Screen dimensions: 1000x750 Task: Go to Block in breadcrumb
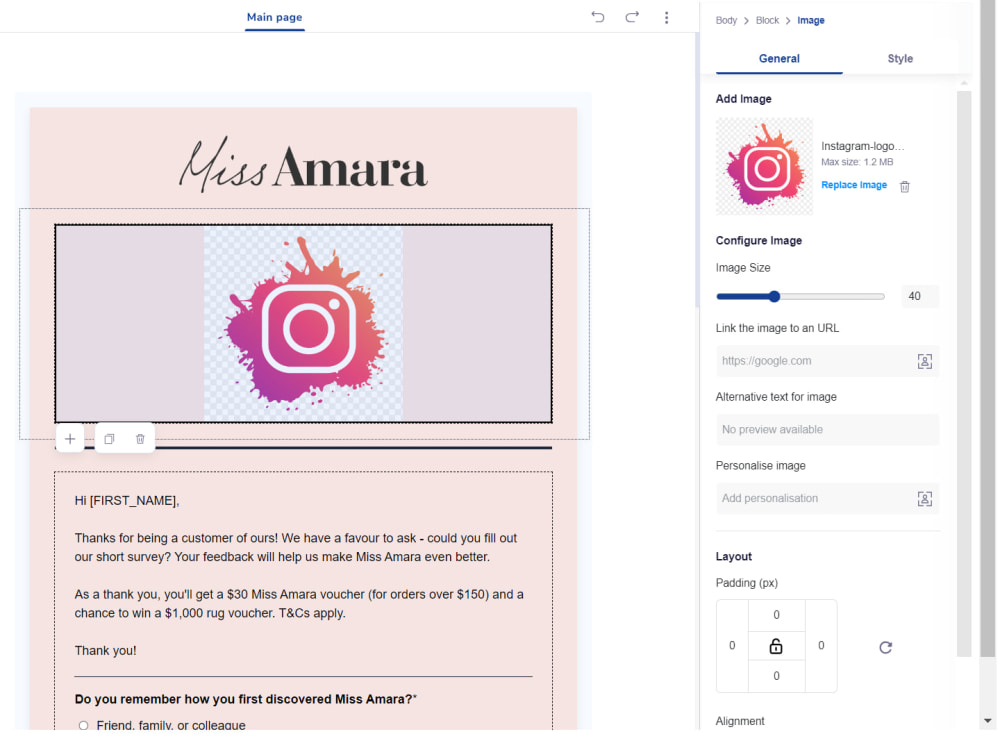pos(767,20)
